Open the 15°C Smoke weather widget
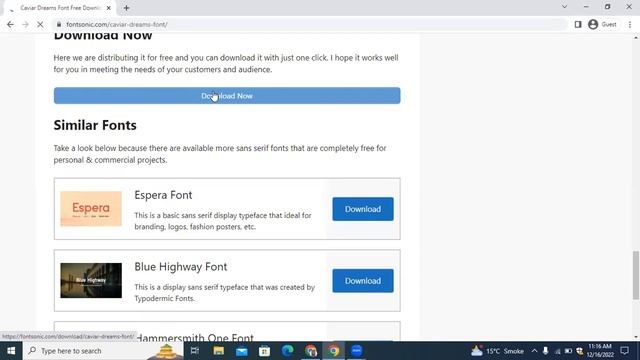Screen dimensions: 640x360 pos(497,351)
